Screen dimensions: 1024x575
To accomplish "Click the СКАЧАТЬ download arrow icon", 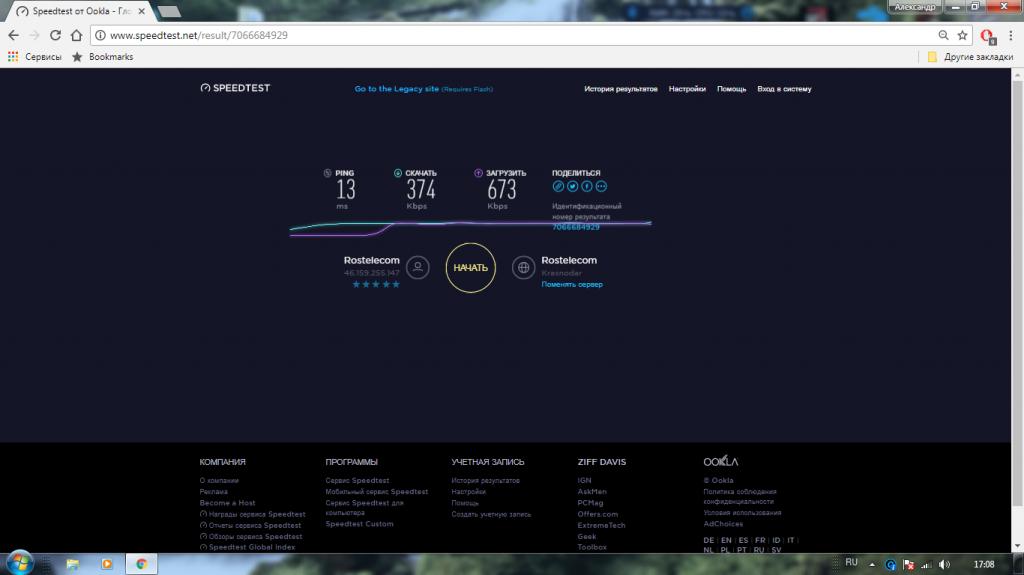I will [x=398, y=173].
